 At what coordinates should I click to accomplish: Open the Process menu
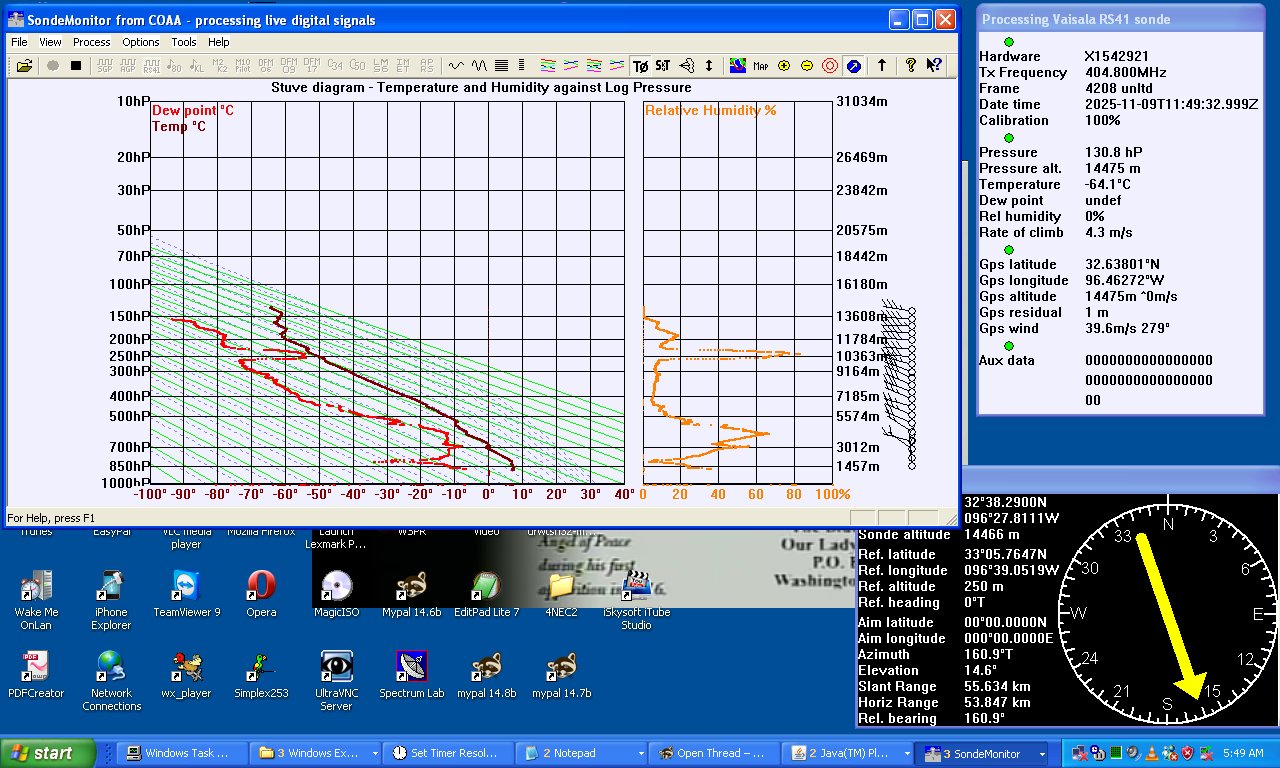pos(91,42)
